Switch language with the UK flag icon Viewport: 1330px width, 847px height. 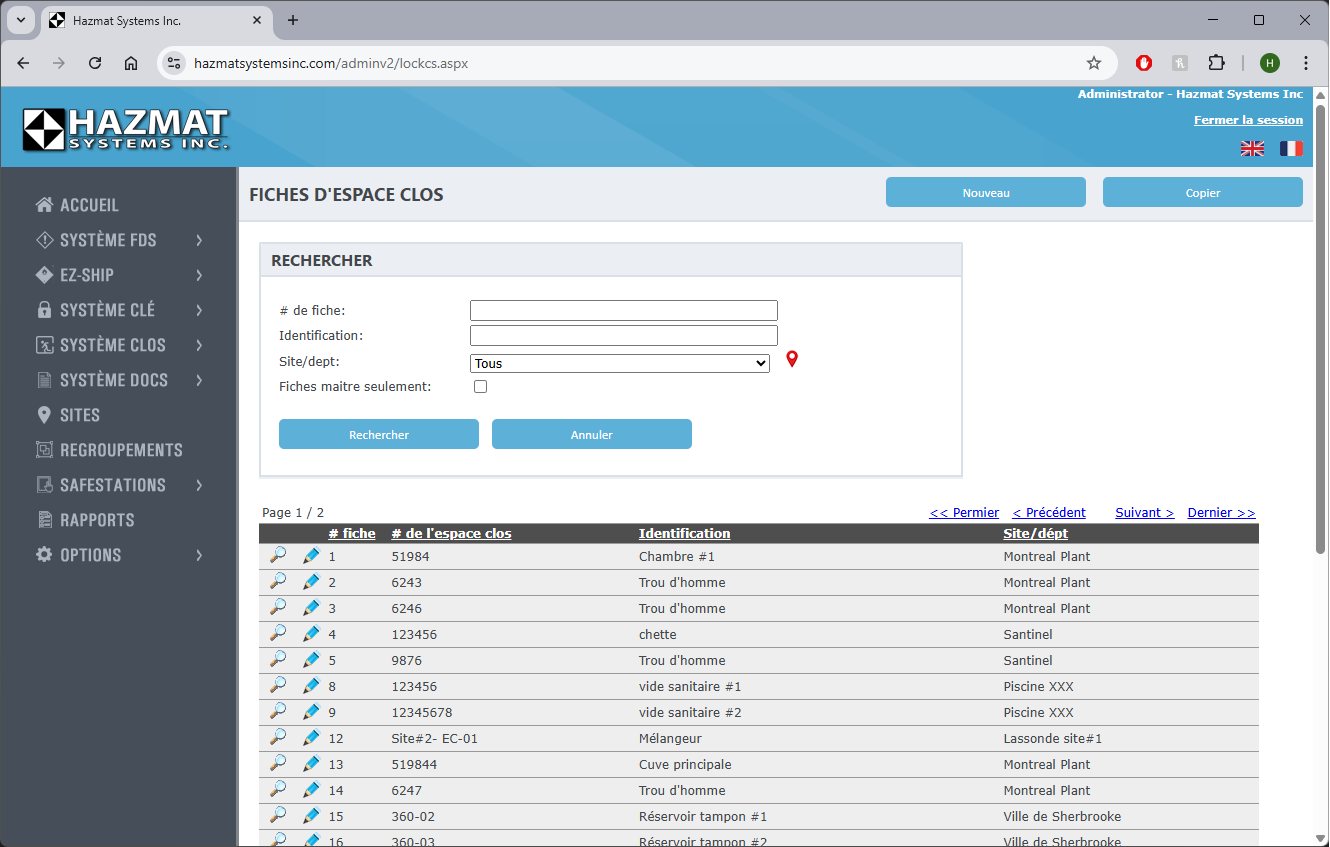[1252, 148]
